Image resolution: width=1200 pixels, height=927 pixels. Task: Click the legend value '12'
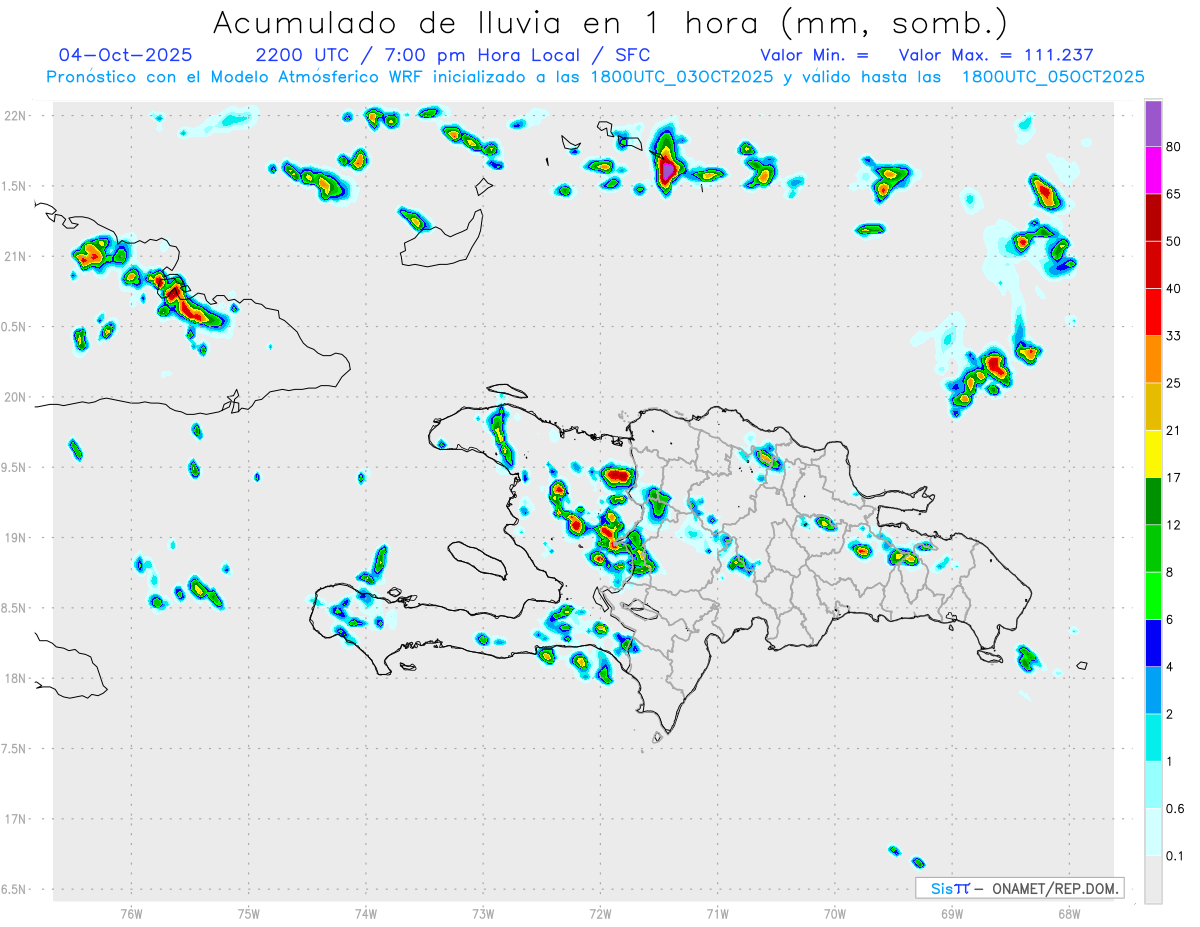pos(1174,525)
